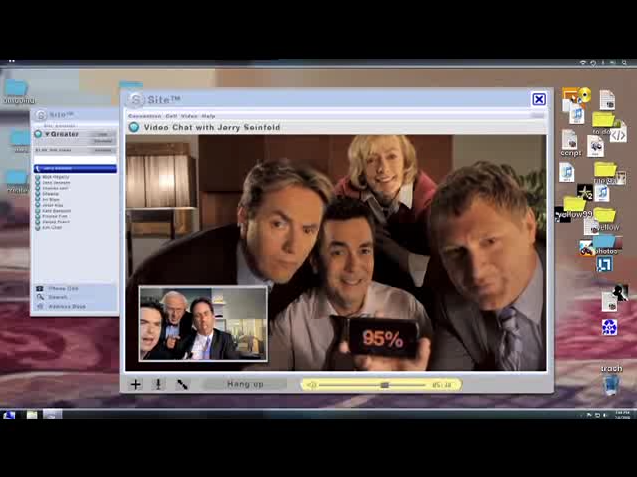Click the clock in the system tray
Image resolution: width=637 pixels, height=477 pixels.
(x=622, y=415)
